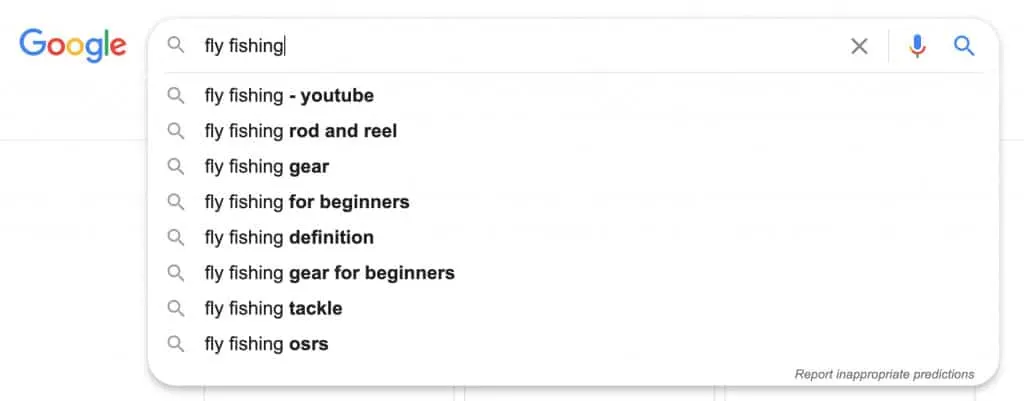Viewport: 1024px width, 401px height.
Task: Select suggestion 'fly fishing - youtube'
Action: 573,96
